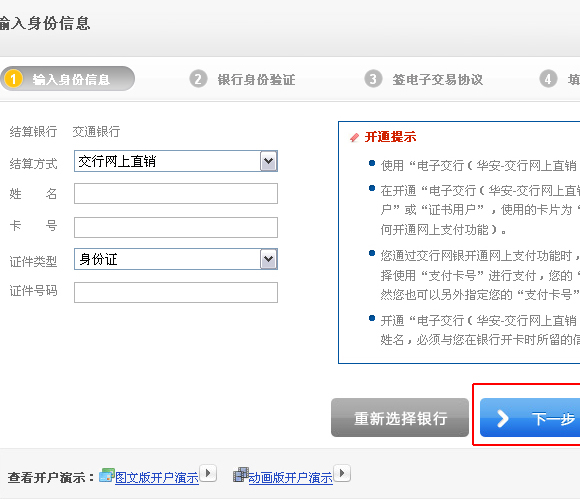Open the 交行网上直销 combo box
Screen dimensions: 580x500
coord(176,161)
